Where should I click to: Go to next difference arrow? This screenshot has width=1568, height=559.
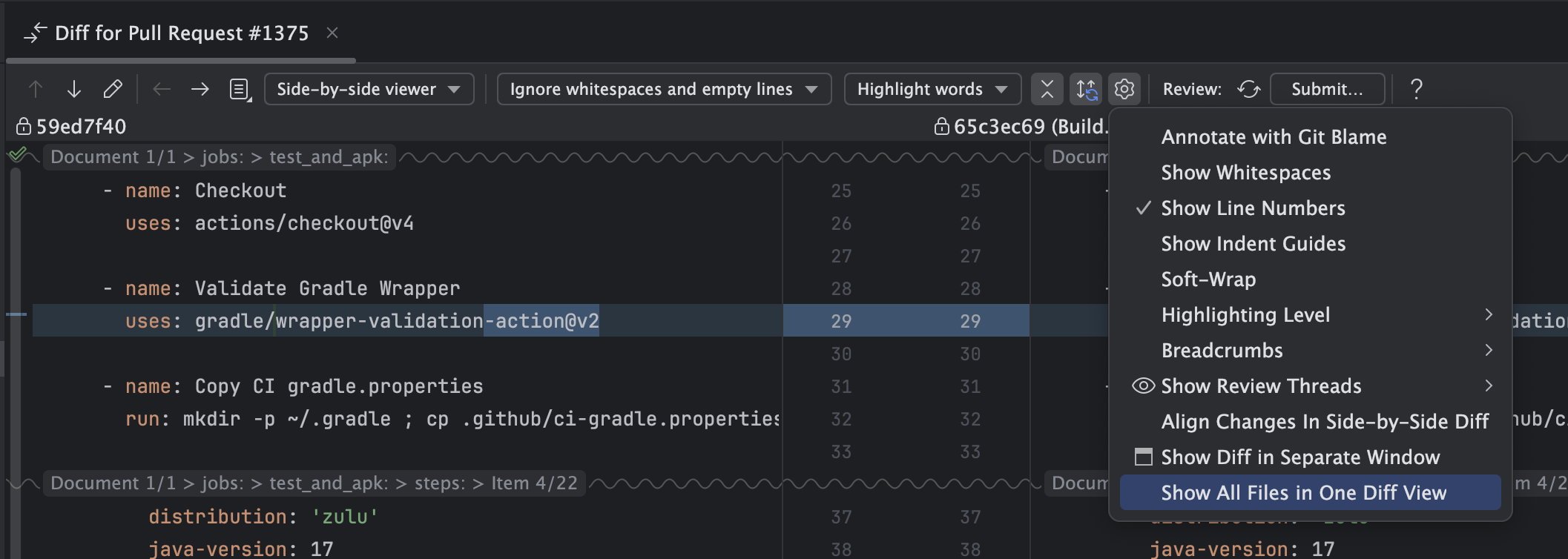coord(74,90)
